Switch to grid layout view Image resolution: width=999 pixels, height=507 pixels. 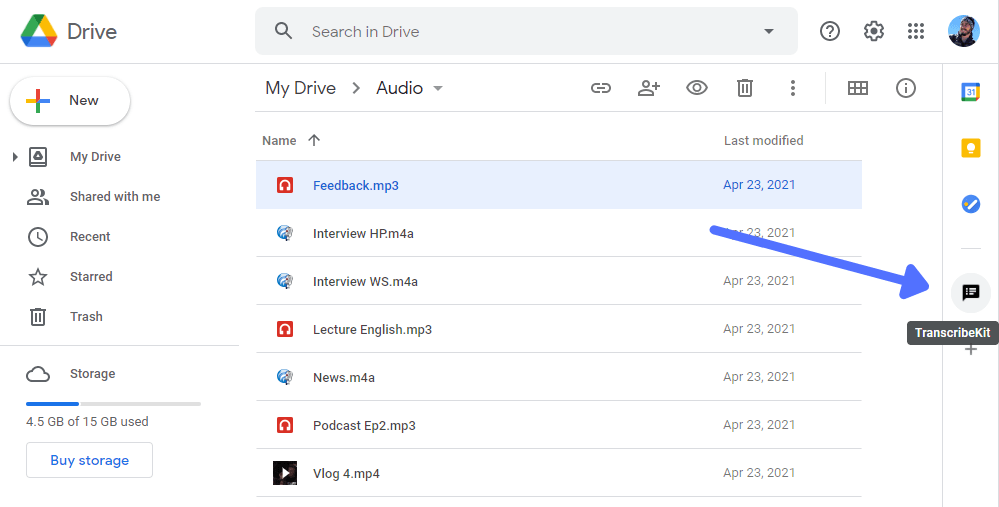click(x=858, y=88)
